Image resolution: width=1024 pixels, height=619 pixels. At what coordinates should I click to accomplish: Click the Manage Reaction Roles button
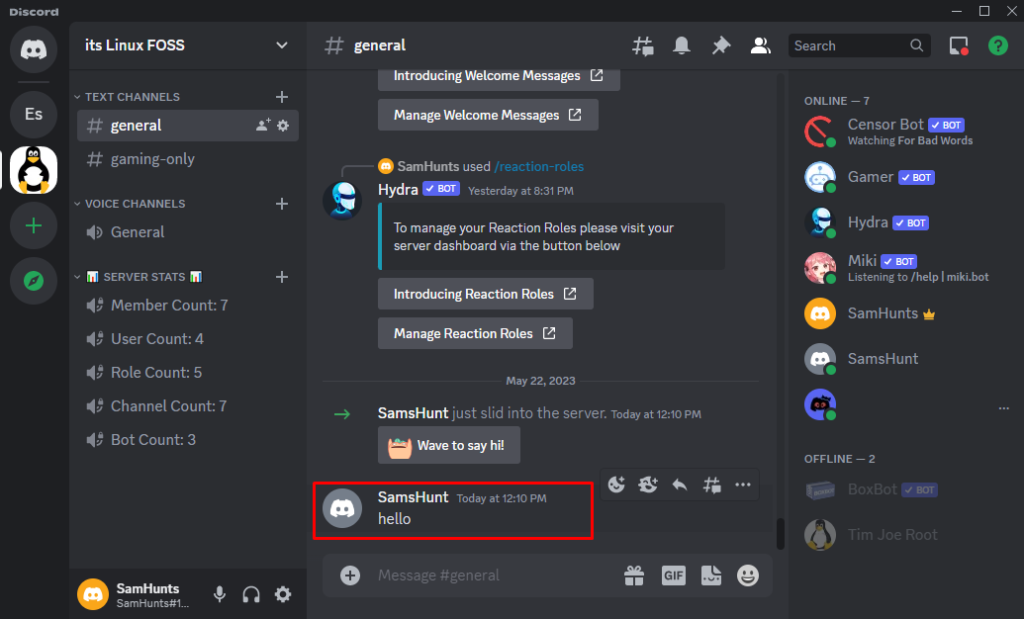coord(474,334)
